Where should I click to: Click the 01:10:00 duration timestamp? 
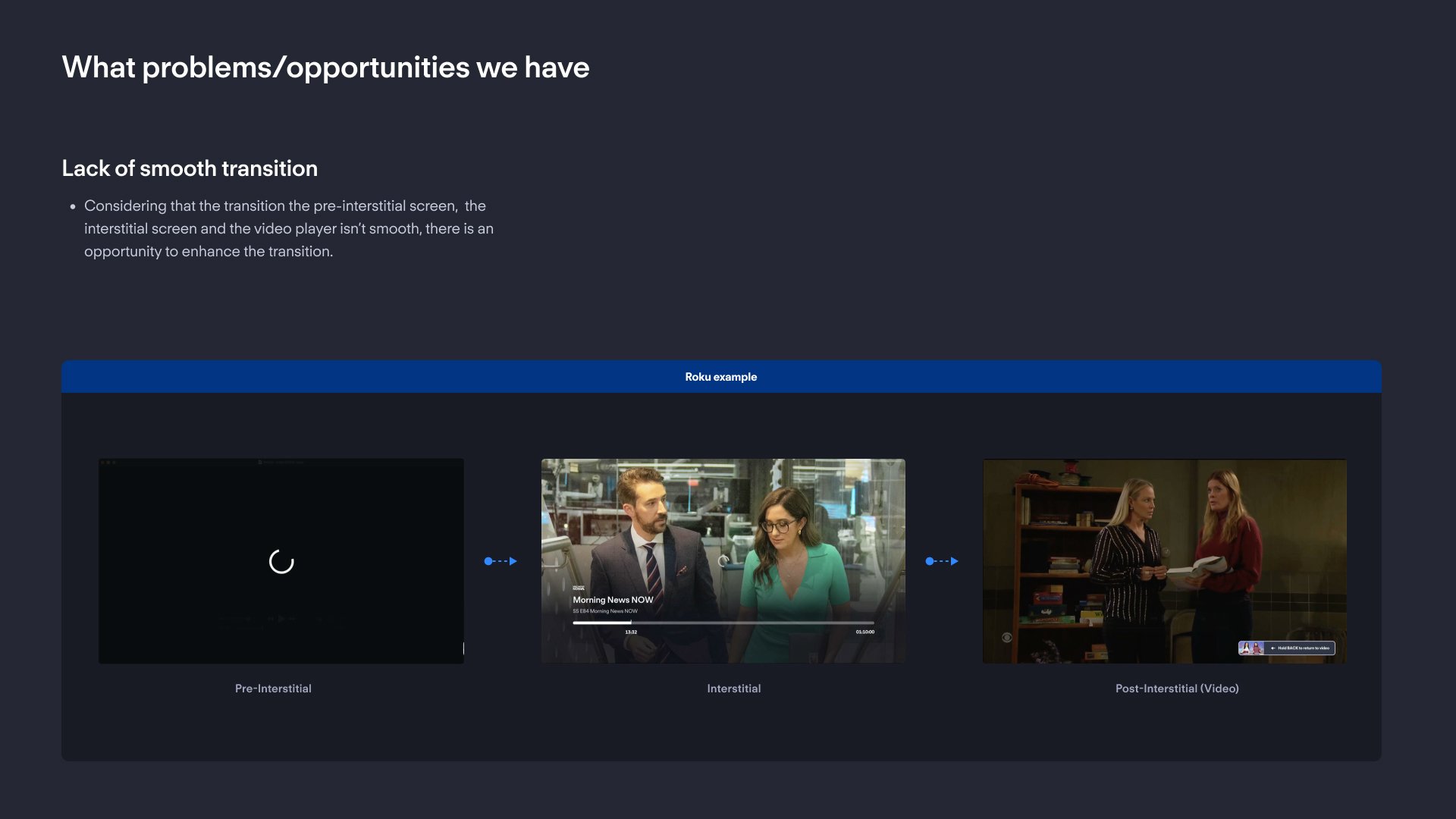point(864,632)
